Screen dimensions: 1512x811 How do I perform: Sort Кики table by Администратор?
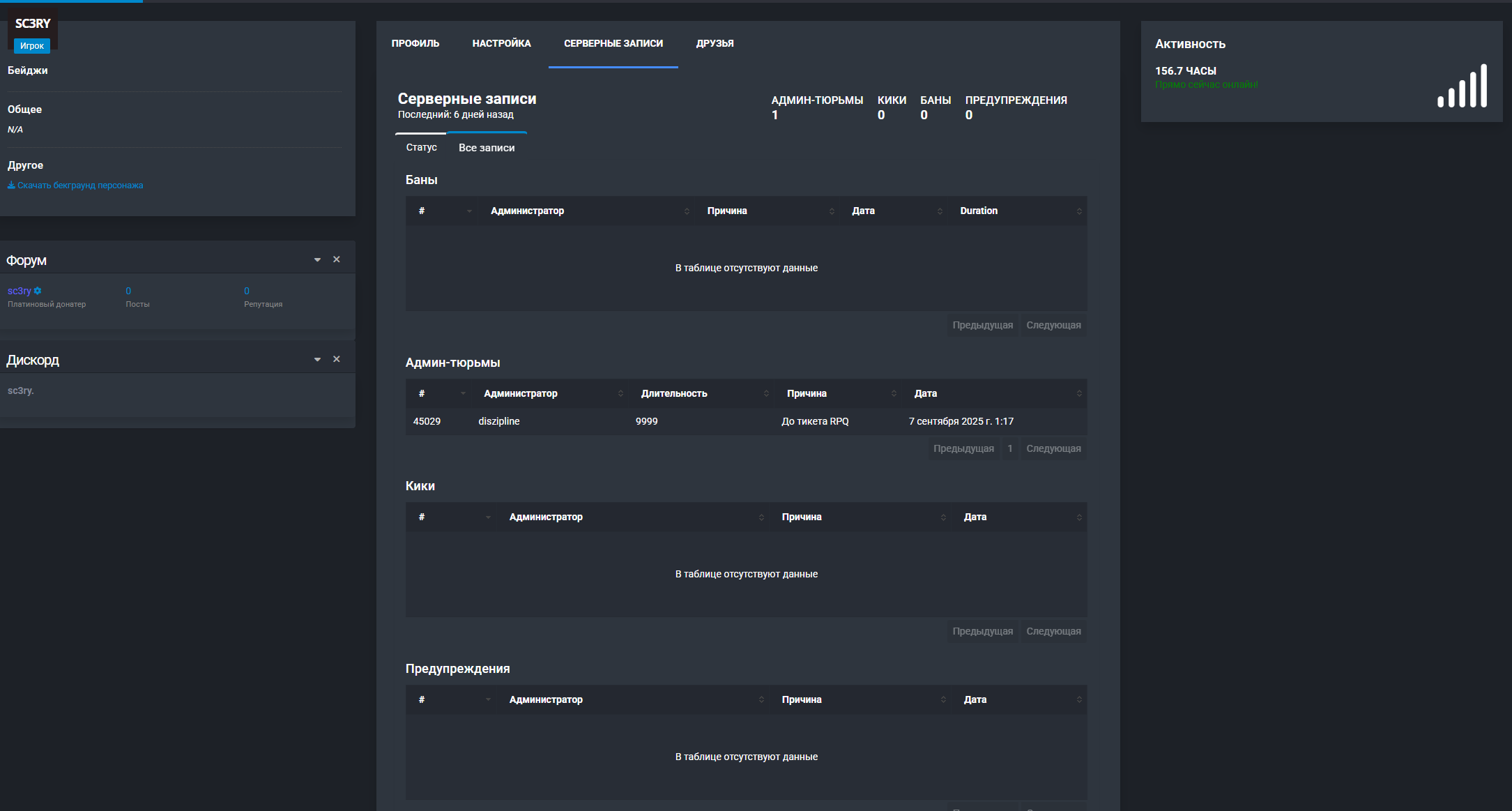tap(634, 517)
